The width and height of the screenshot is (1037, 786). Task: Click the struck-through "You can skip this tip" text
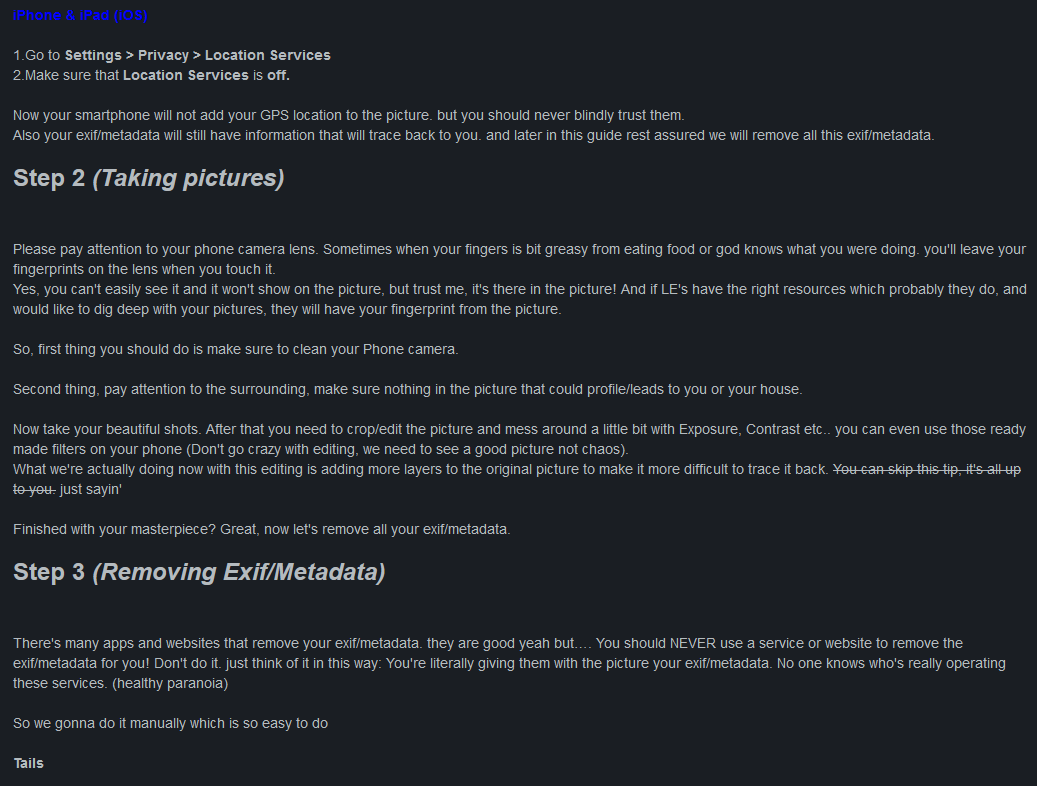pyautogui.click(x=926, y=469)
